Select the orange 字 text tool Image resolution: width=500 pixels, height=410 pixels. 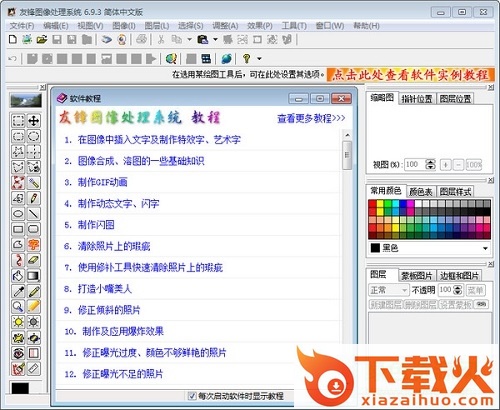click(34, 245)
